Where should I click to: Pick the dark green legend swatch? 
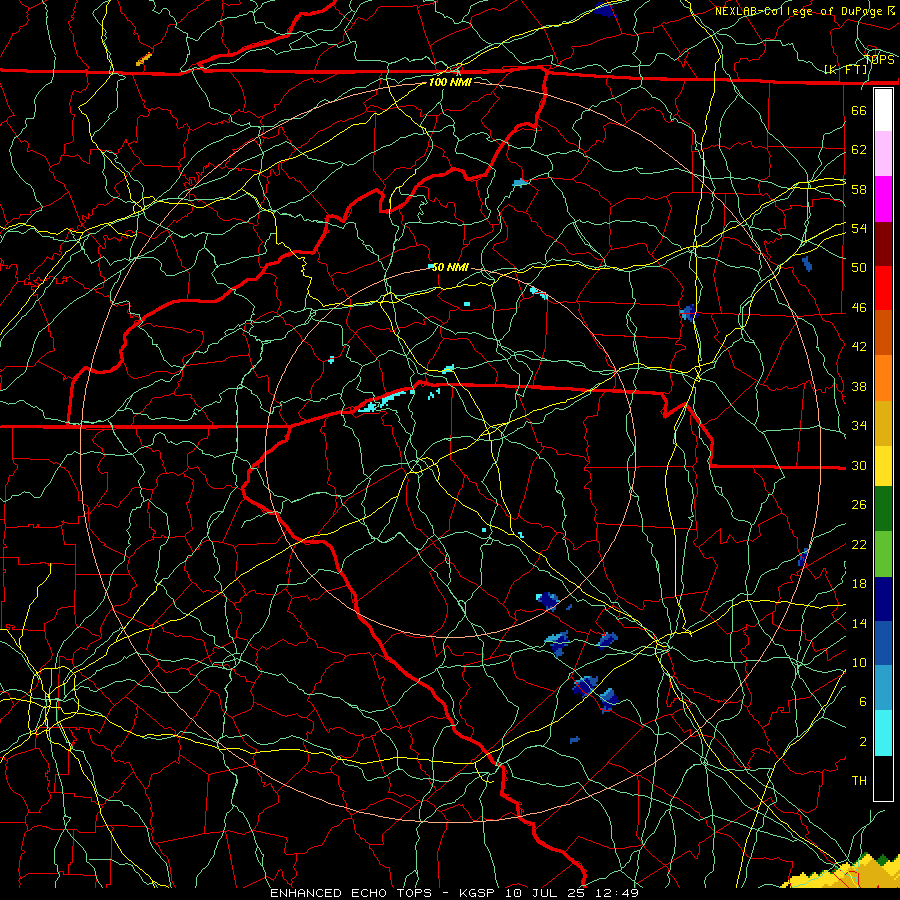tap(883, 509)
